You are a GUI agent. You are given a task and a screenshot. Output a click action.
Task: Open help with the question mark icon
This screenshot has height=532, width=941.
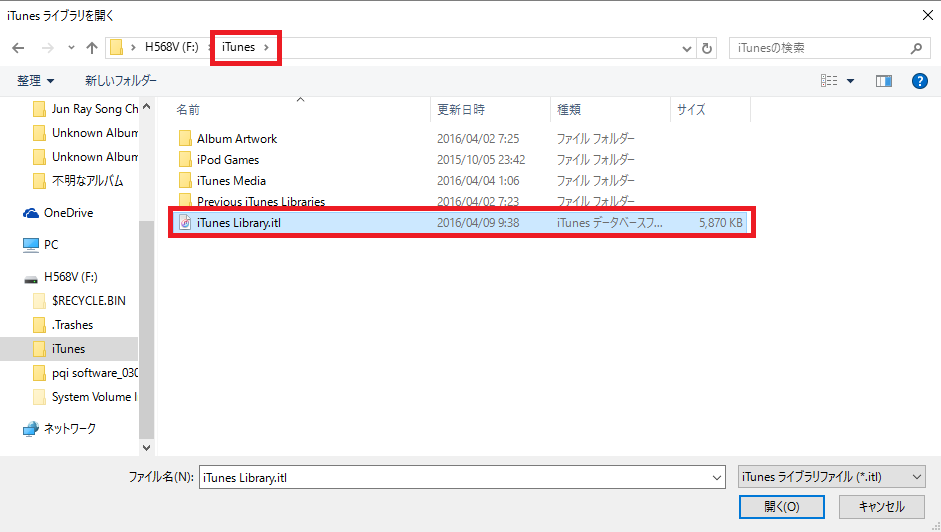coord(919,81)
